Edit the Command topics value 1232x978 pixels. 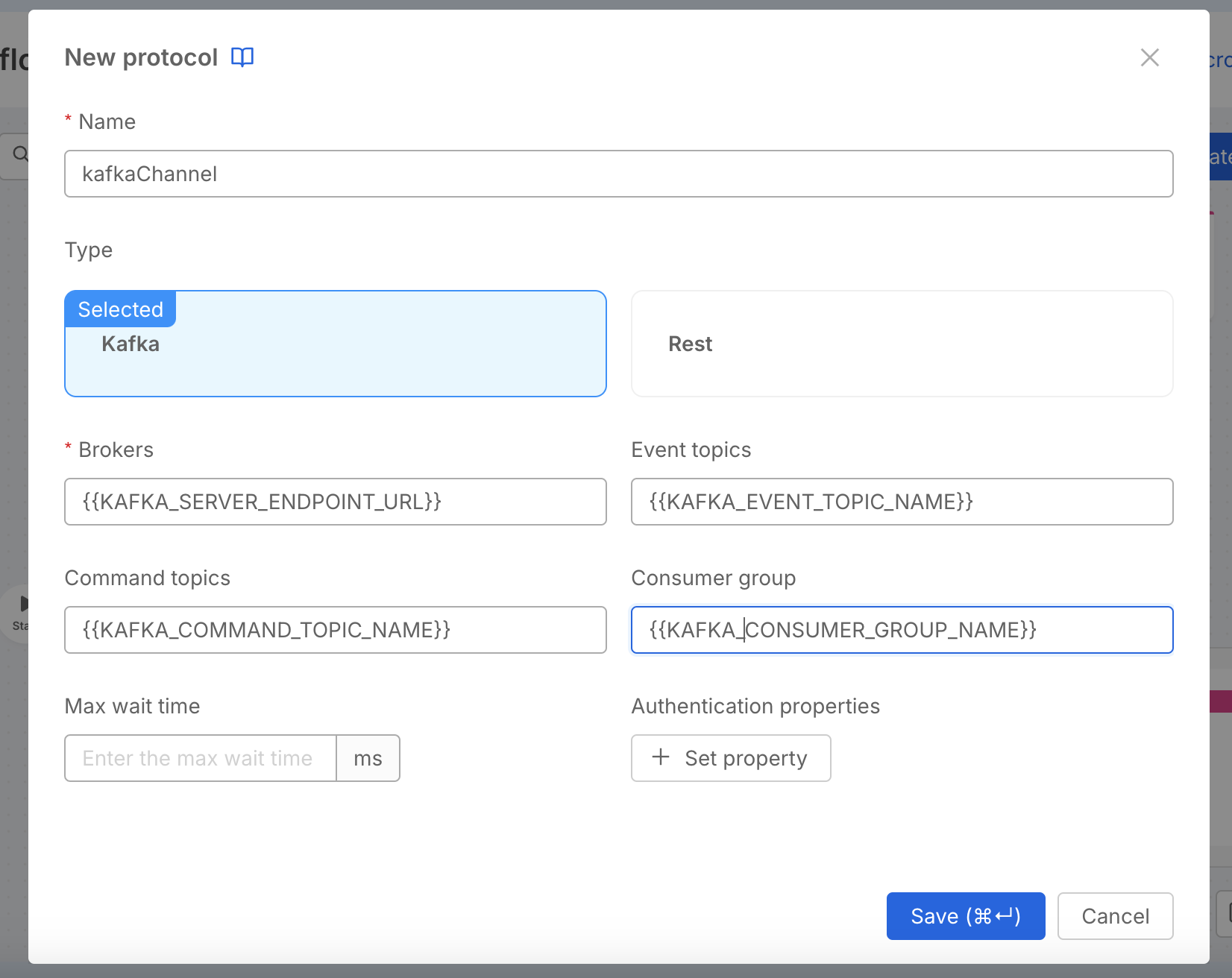point(335,630)
